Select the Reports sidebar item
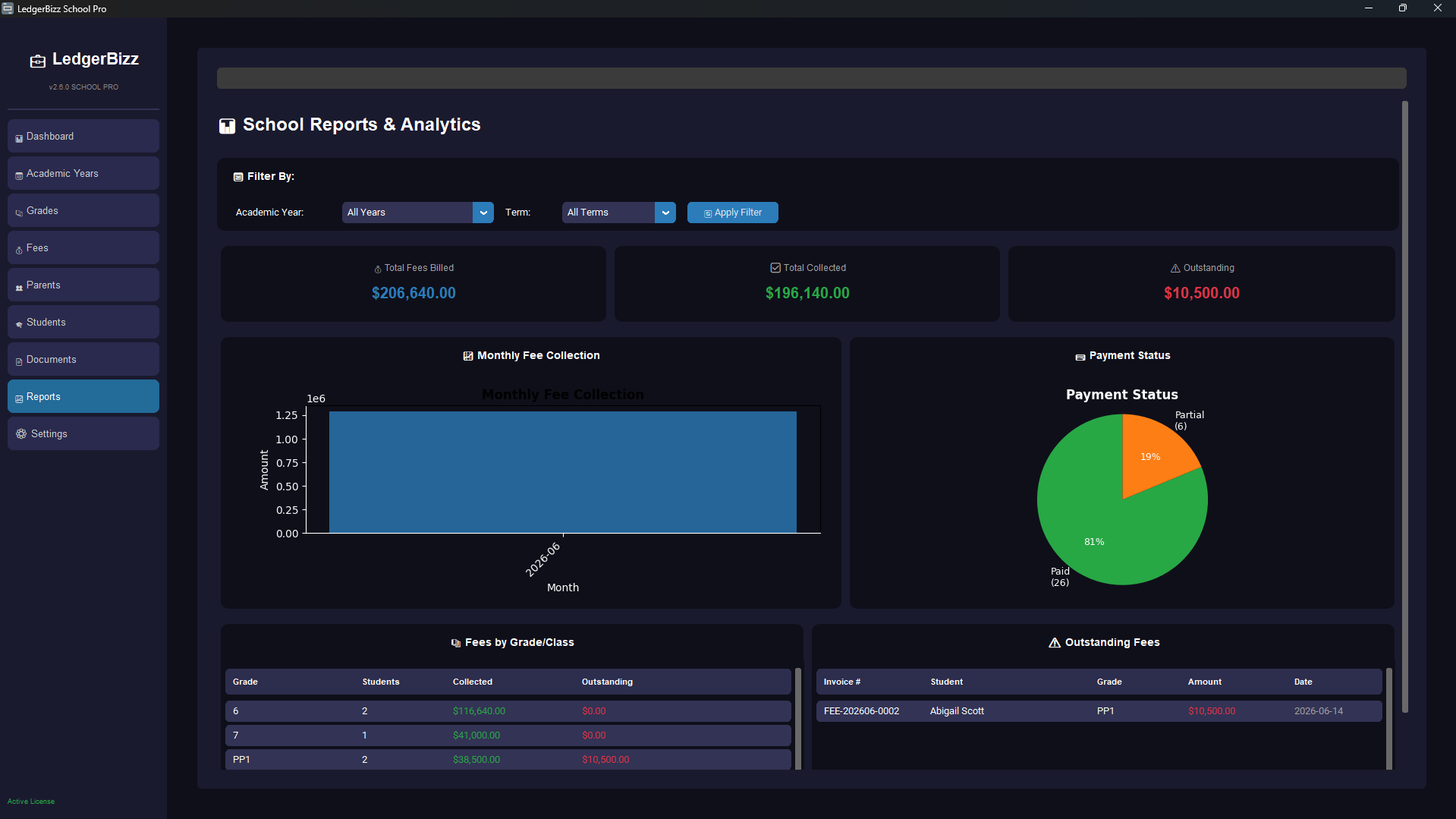 tap(83, 397)
